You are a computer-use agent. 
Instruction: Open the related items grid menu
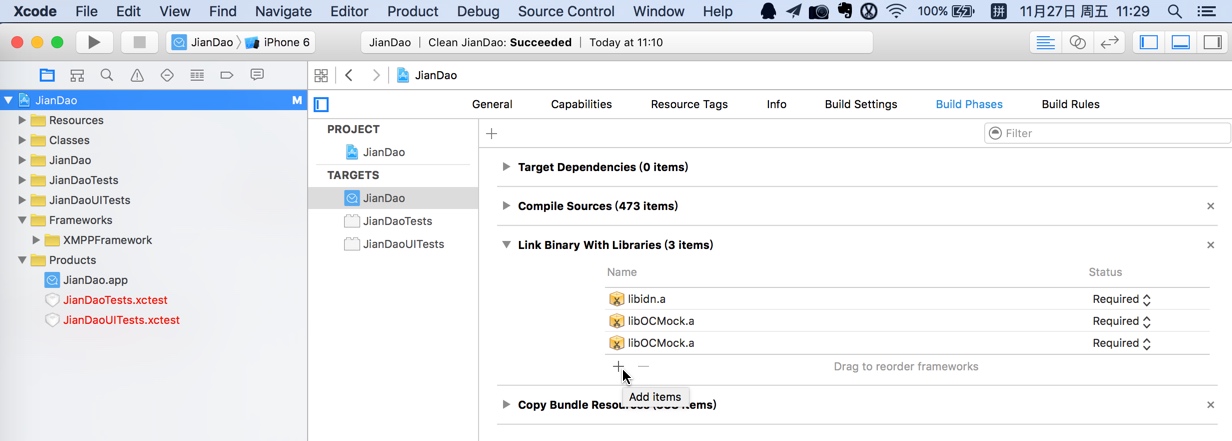click(x=321, y=75)
